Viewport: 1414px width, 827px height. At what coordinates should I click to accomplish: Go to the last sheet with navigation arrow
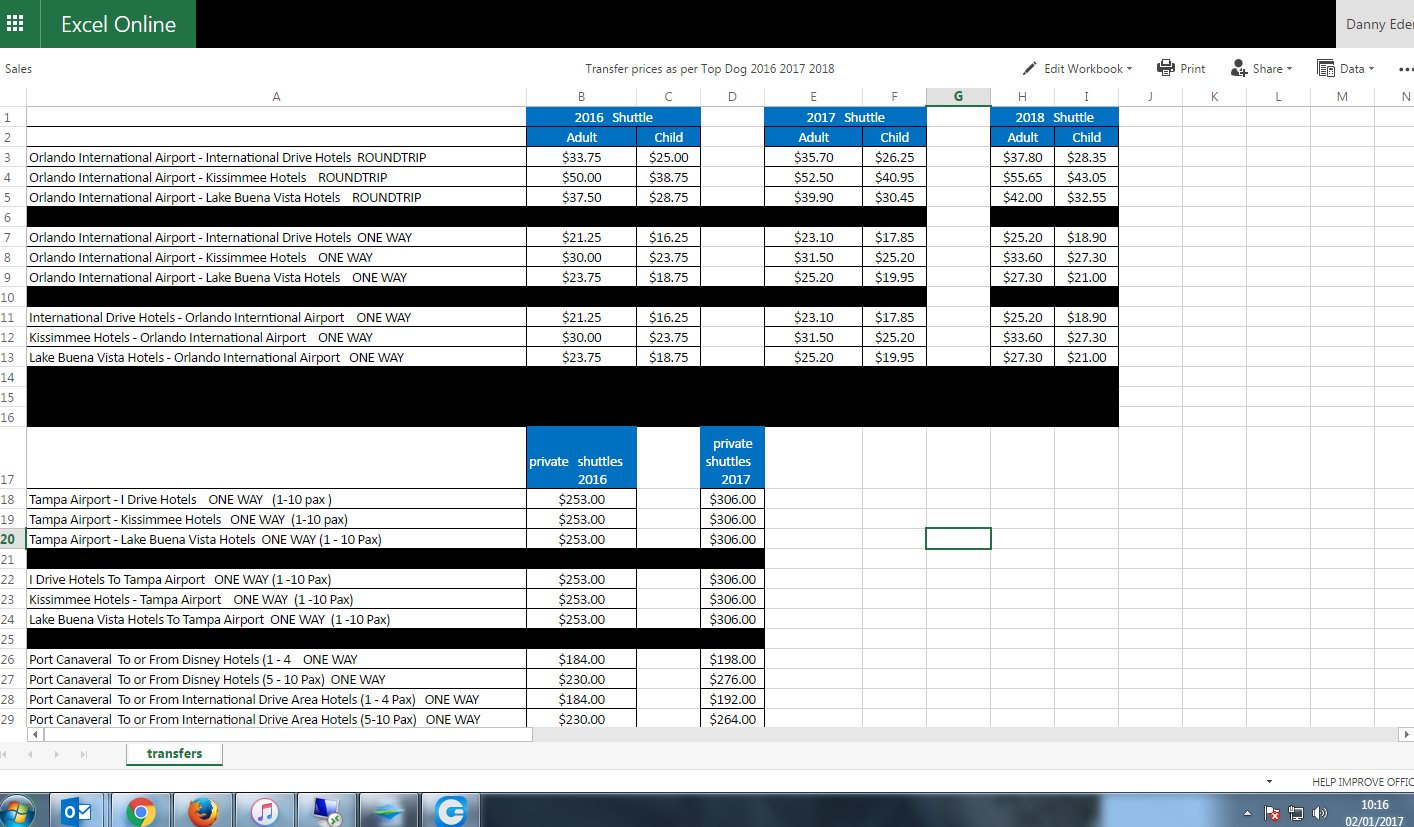83,754
